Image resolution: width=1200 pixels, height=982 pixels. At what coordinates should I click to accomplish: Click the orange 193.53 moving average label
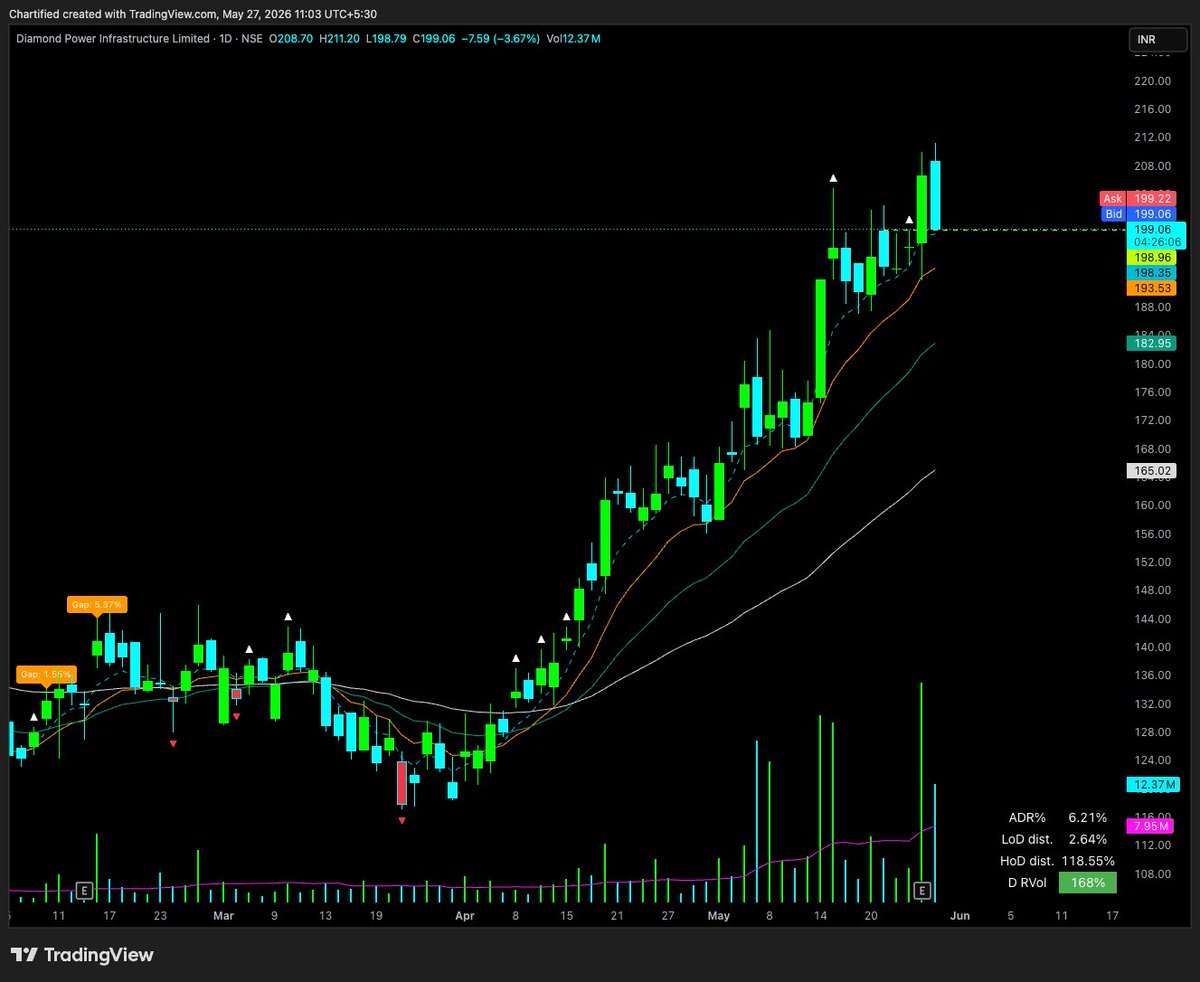click(1153, 288)
